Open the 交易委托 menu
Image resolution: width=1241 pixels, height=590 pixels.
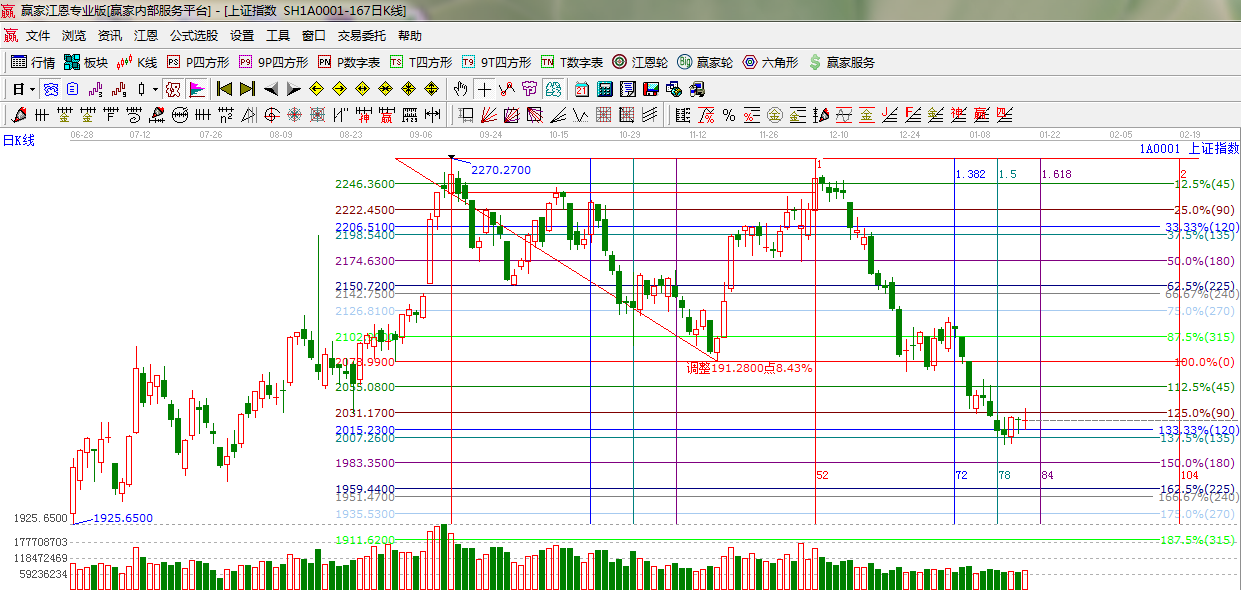coord(361,35)
